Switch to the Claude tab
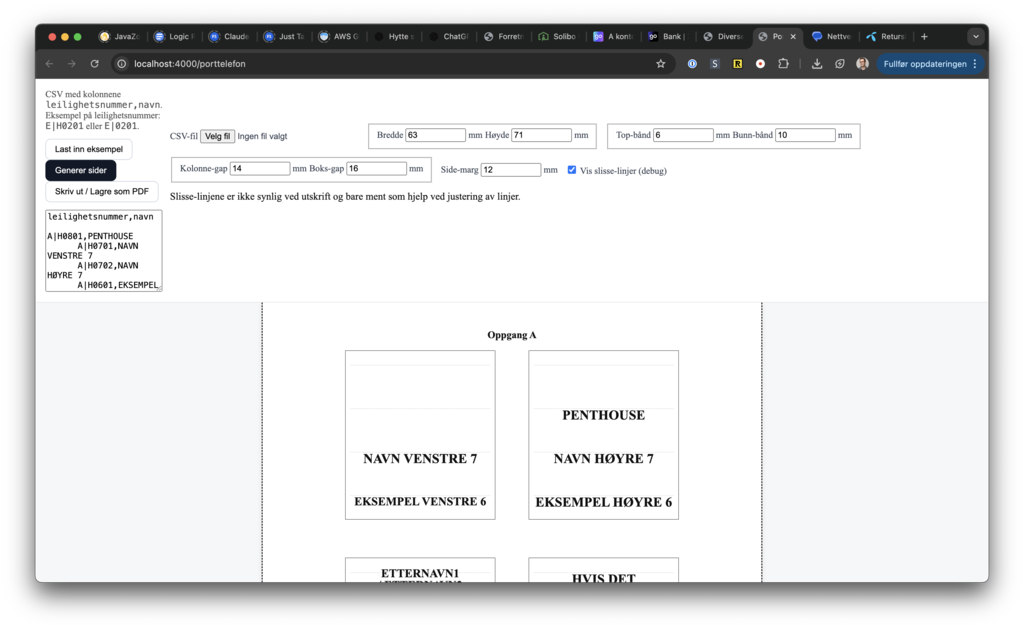The height and width of the screenshot is (629, 1024). [230, 37]
